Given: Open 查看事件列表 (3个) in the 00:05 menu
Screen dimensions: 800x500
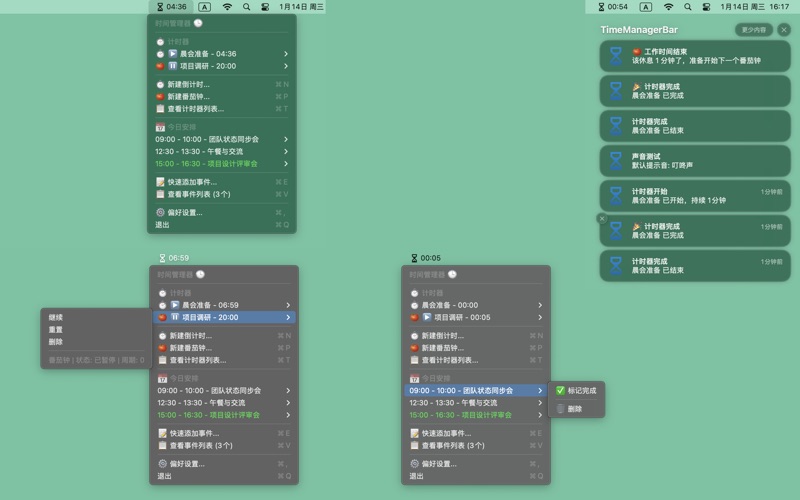Looking at the screenshot, I should [x=476, y=445].
